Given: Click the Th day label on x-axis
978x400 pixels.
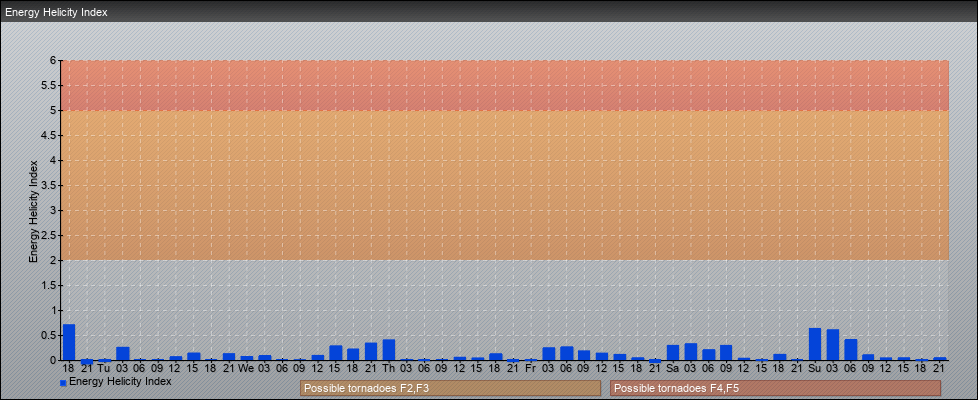Looking at the screenshot, I should pyautogui.click(x=389, y=368).
